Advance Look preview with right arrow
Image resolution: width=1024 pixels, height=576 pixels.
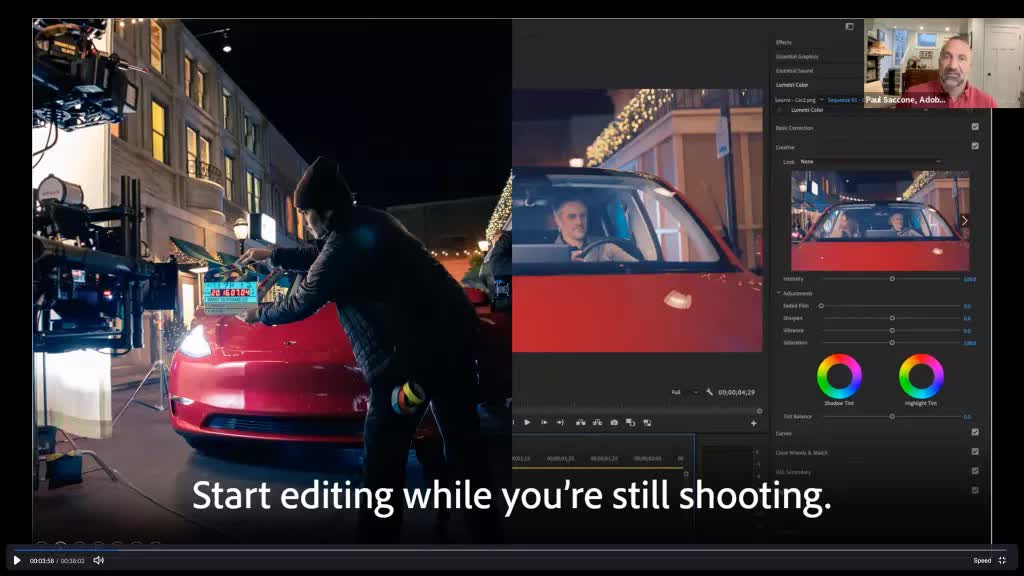point(964,220)
